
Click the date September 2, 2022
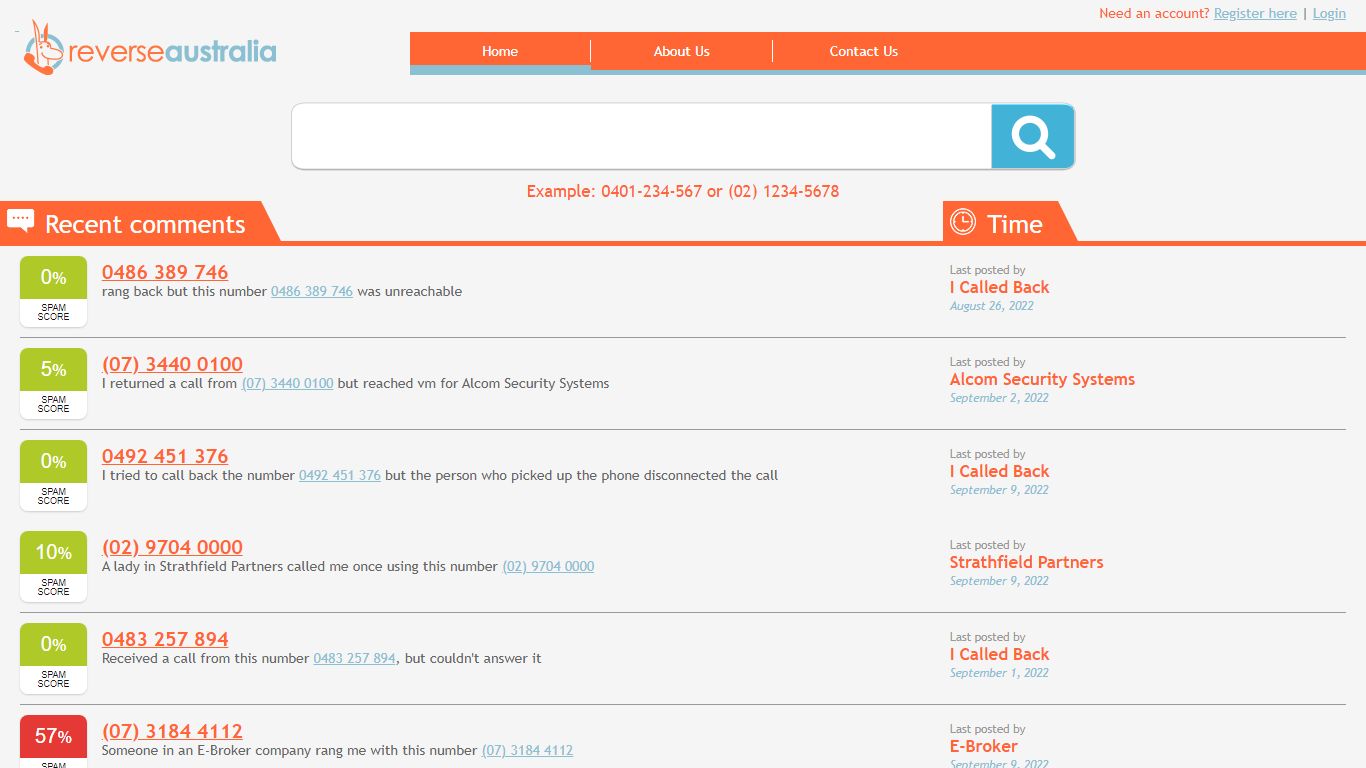[999, 398]
